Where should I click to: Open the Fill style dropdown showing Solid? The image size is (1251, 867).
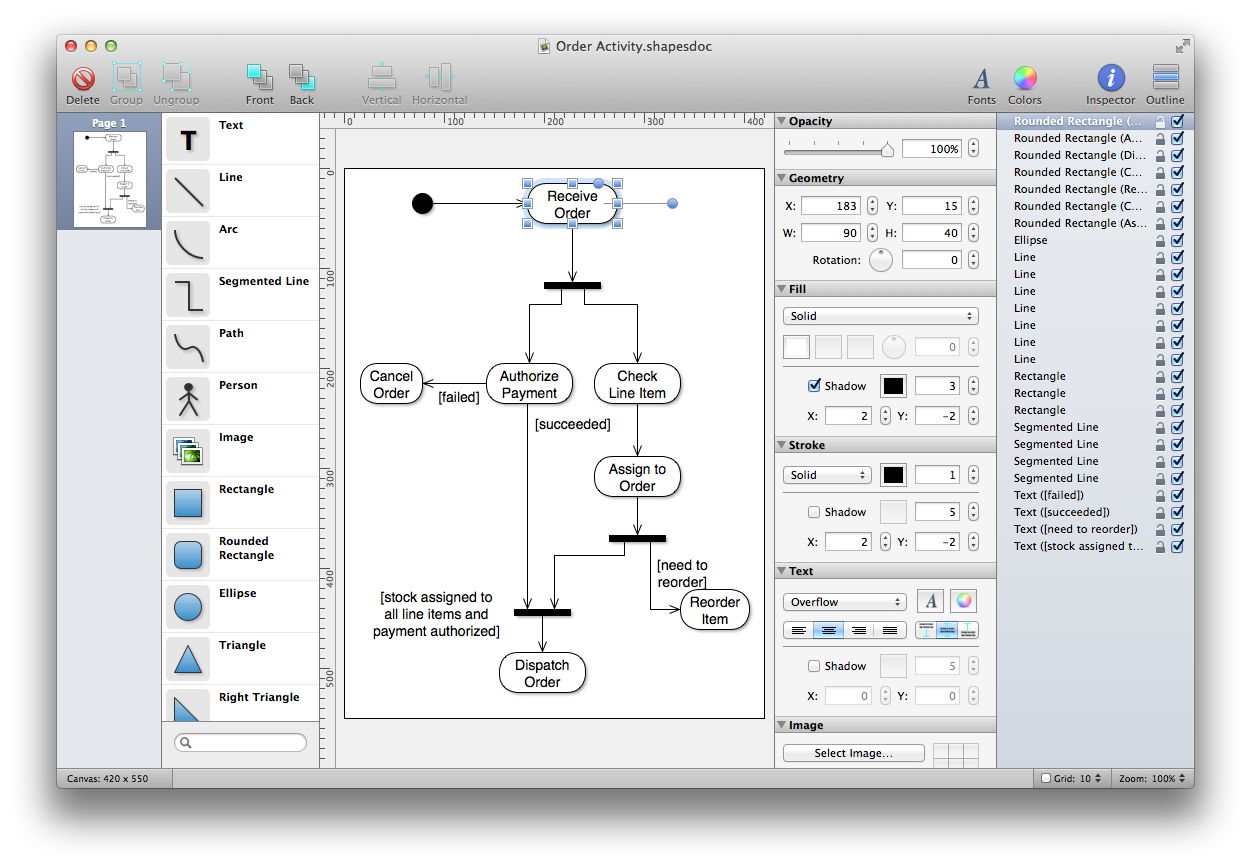pos(880,315)
